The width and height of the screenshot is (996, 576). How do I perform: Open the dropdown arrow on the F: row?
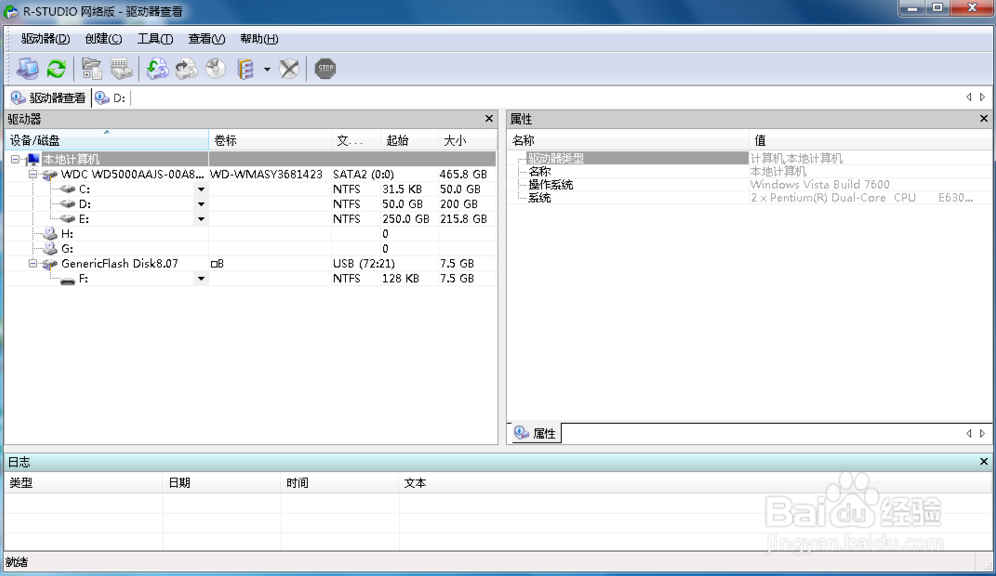(201, 279)
